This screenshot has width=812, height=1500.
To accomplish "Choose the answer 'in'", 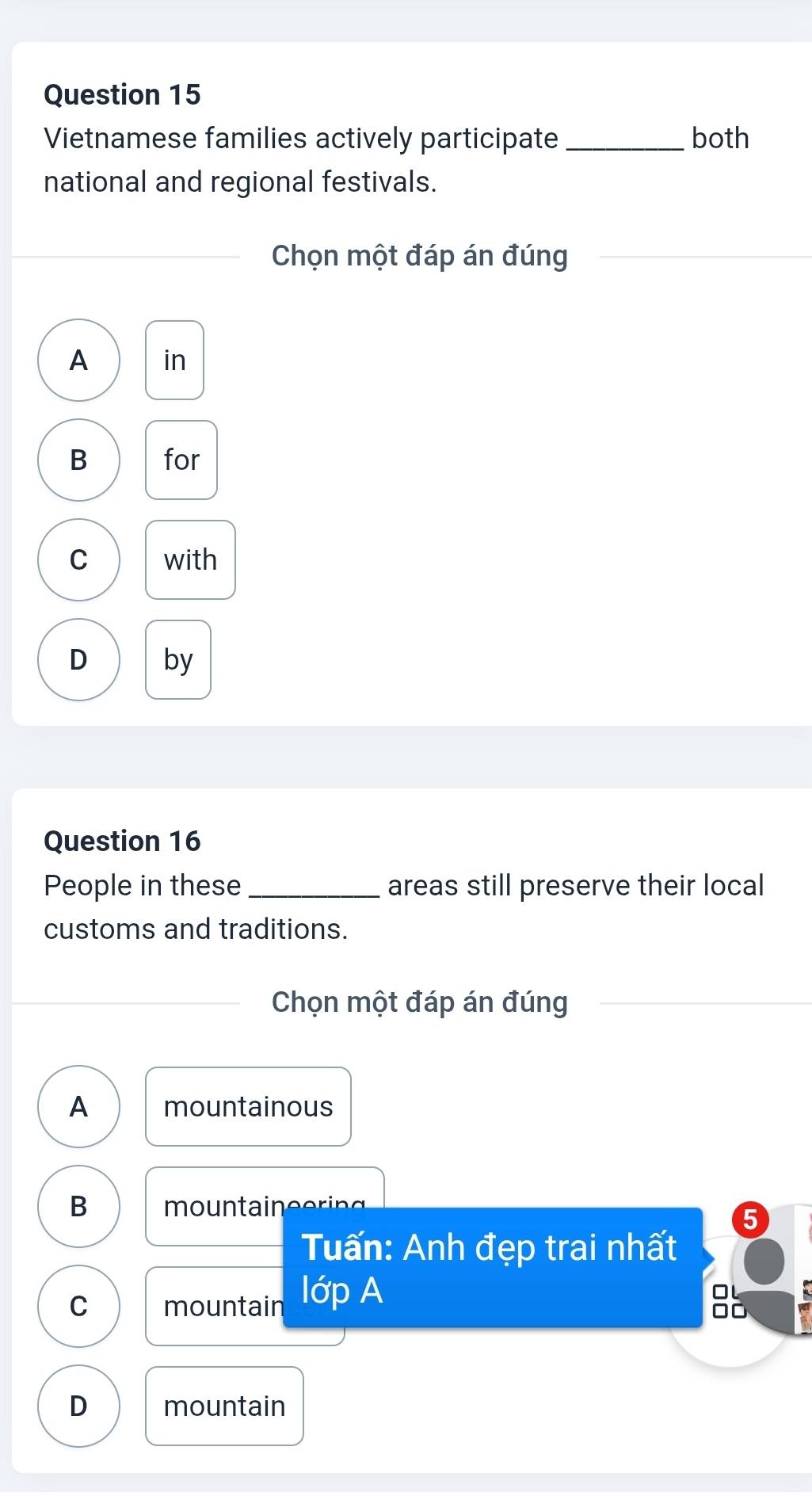I will coord(174,360).
